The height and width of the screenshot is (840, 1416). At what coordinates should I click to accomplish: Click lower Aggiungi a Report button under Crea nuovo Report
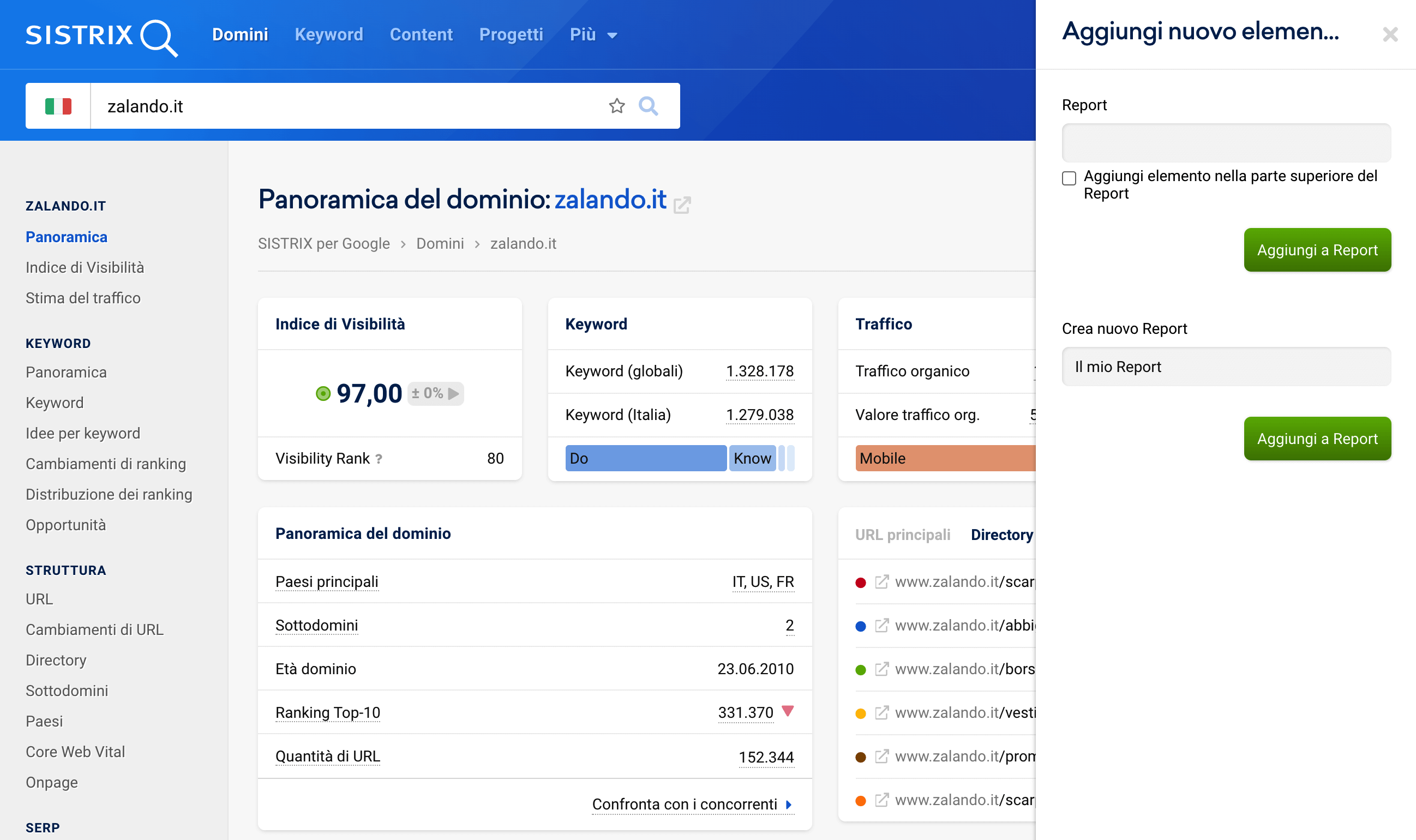pos(1317,439)
